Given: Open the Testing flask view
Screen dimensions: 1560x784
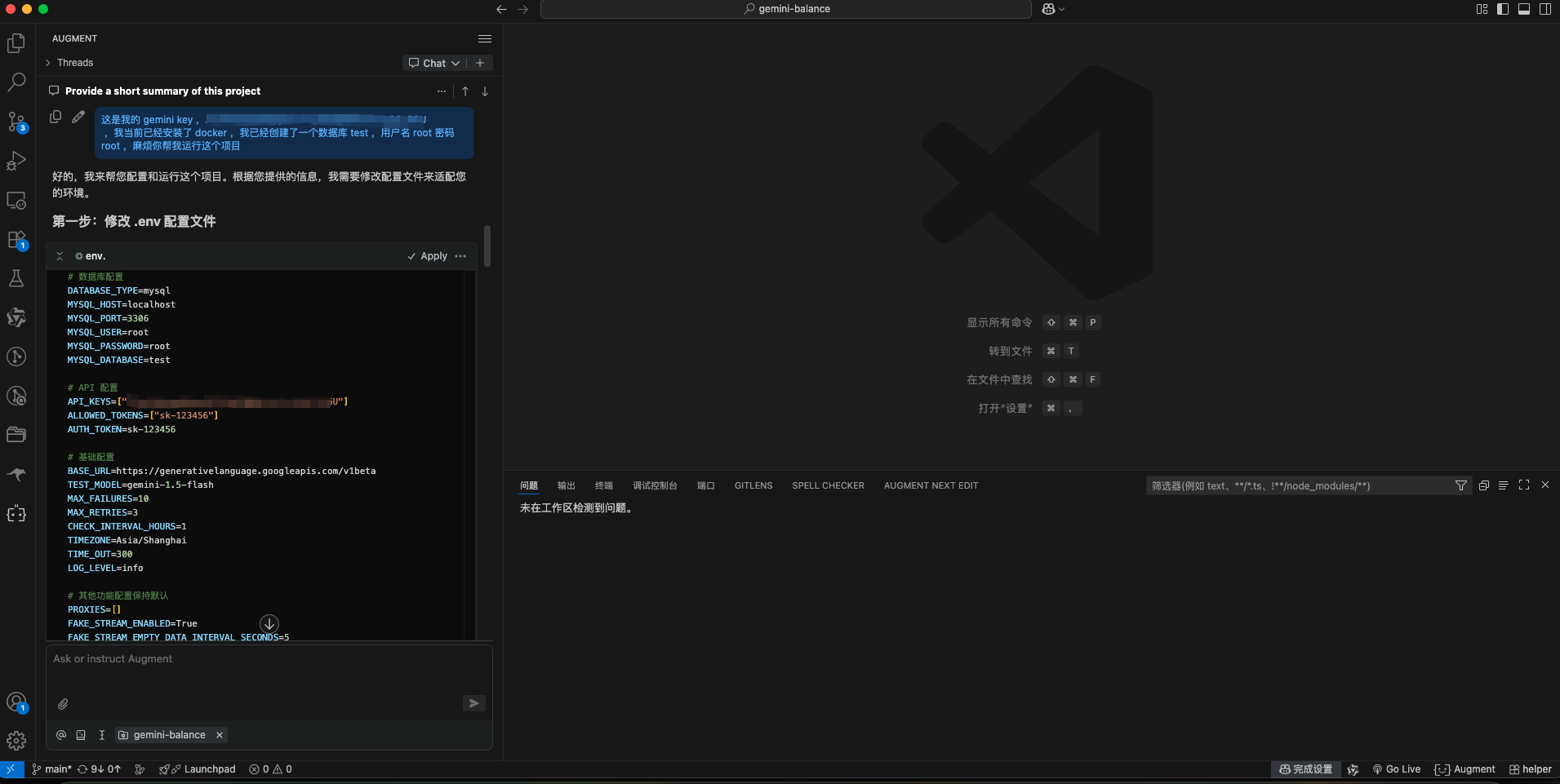Looking at the screenshot, I should [16, 278].
